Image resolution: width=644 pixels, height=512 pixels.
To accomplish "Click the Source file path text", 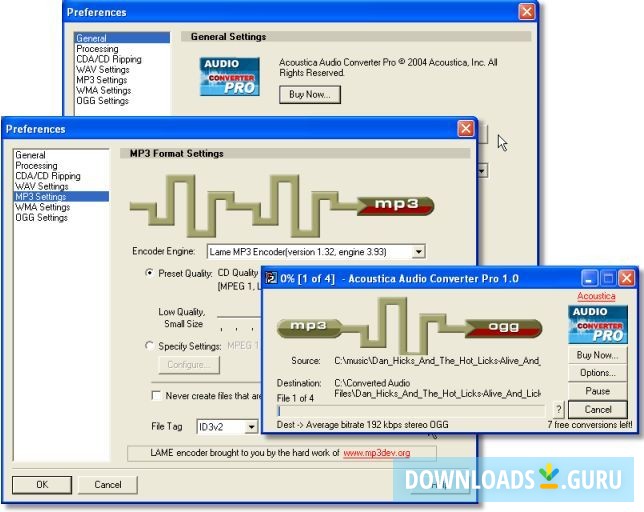I will tap(437, 360).
